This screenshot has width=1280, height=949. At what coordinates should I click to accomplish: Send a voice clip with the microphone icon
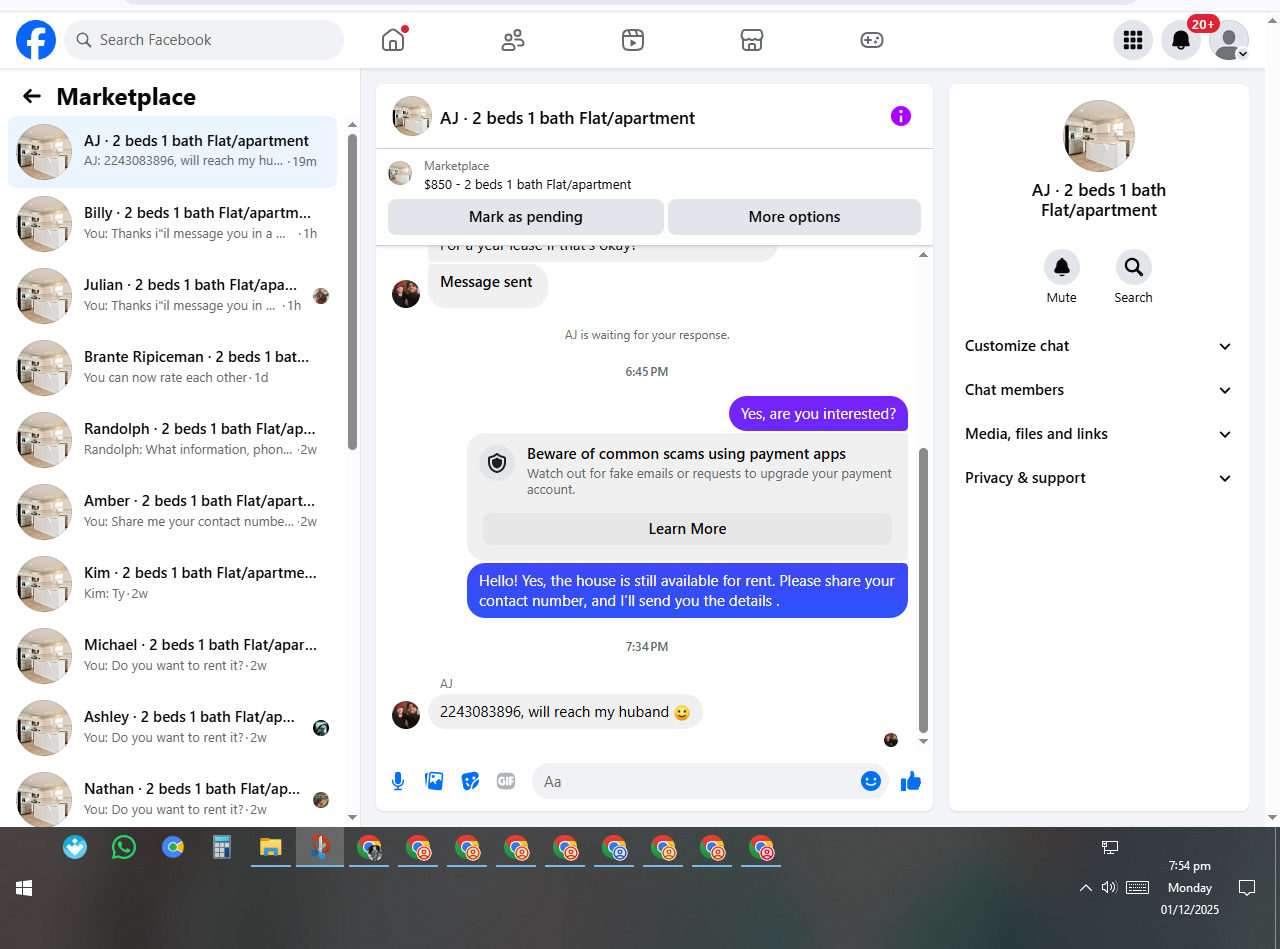[398, 781]
